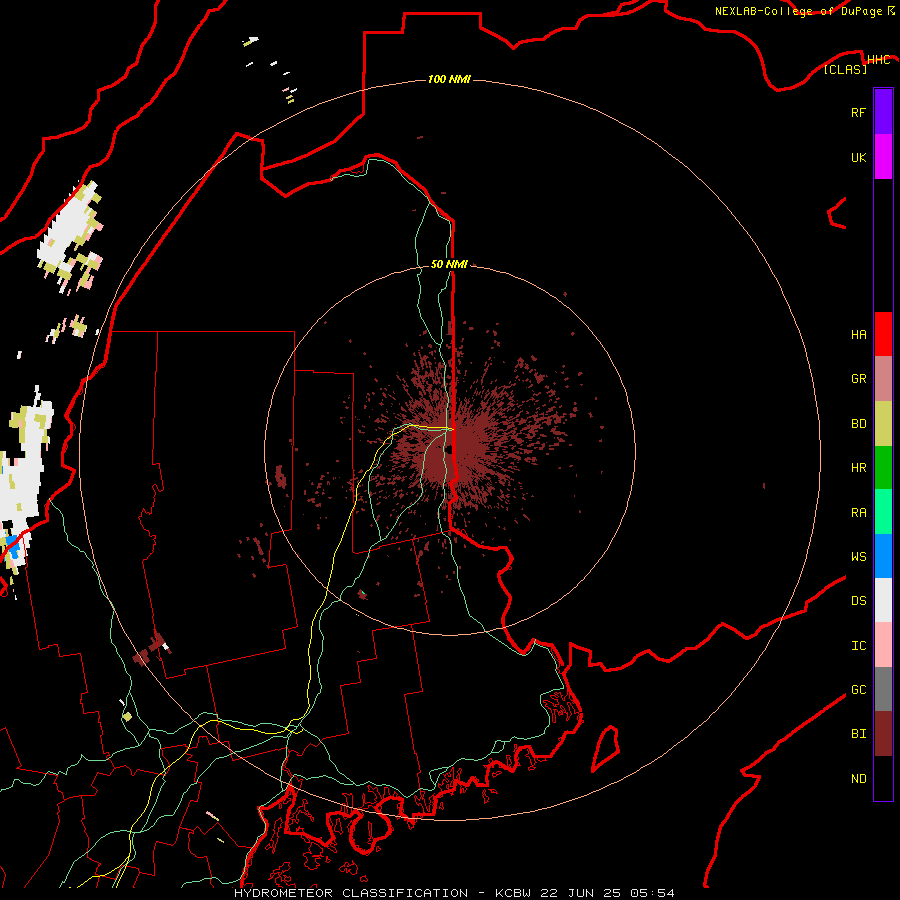Click the HHC product code label
The height and width of the screenshot is (900, 900).
click(878, 60)
